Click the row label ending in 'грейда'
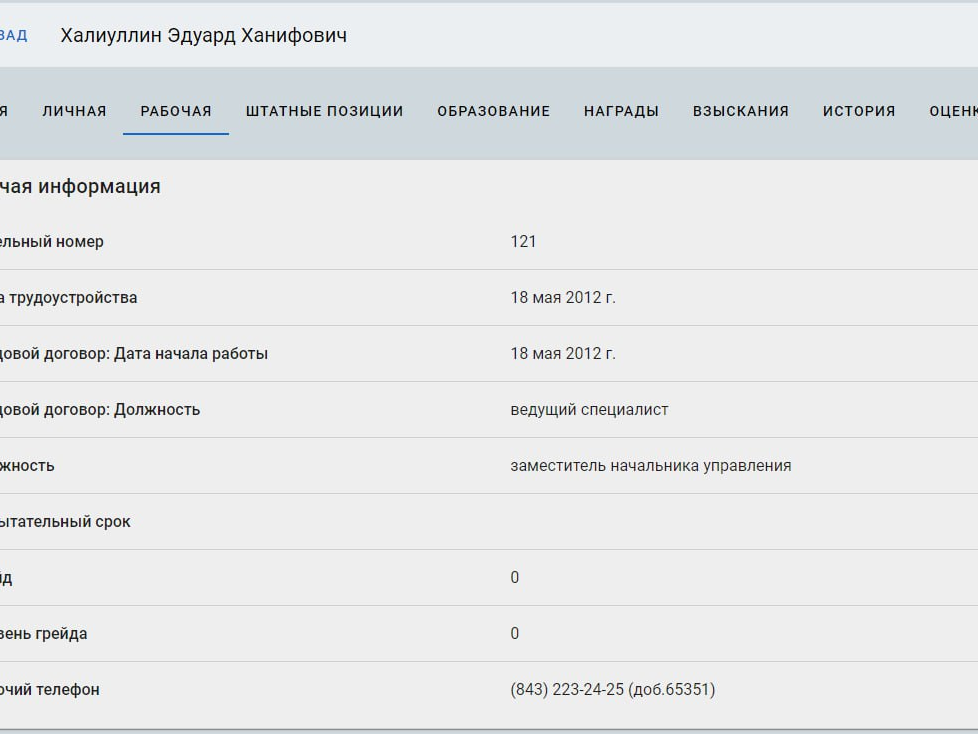Screen dimensions: 978x734 coord(44,633)
